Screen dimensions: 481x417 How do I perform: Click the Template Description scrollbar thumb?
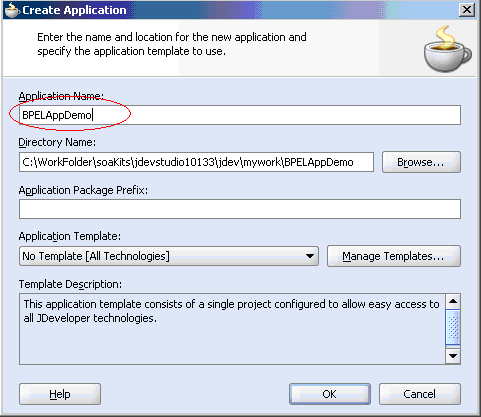click(453, 327)
